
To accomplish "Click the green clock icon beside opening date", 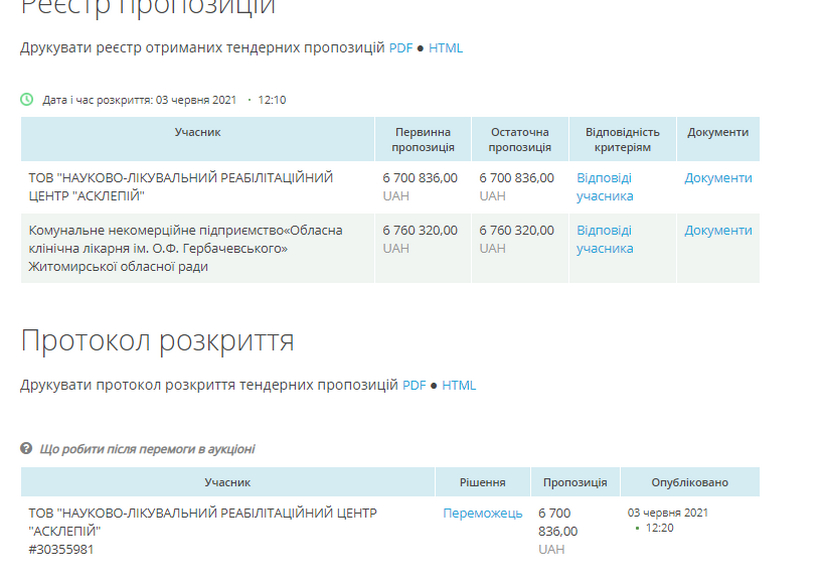I will coord(27,99).
